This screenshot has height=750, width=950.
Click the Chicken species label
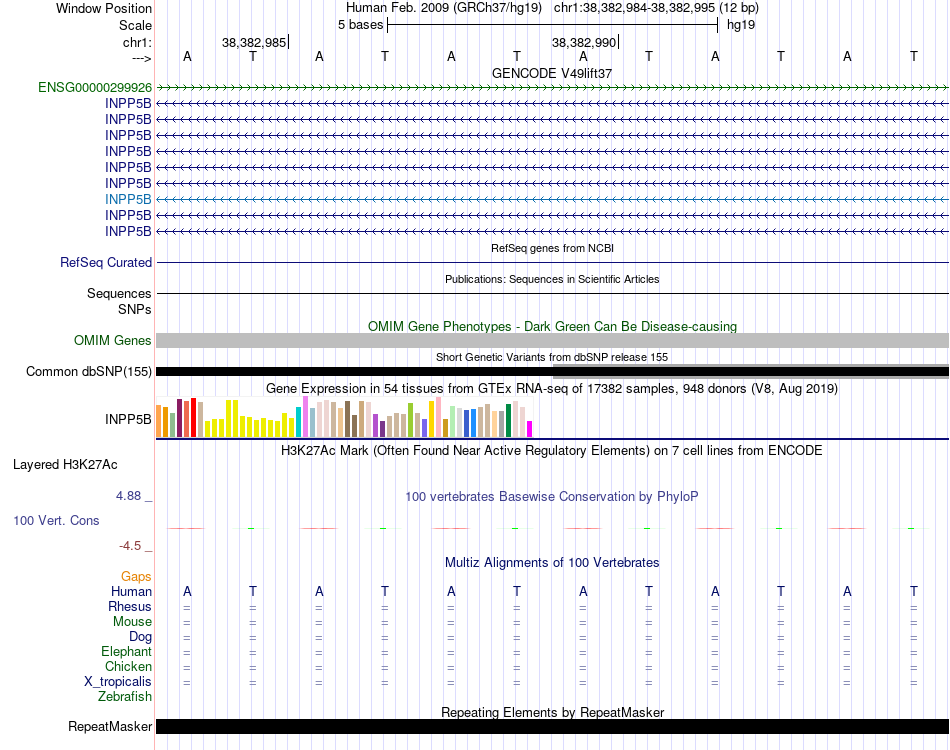tap(128, 666)
